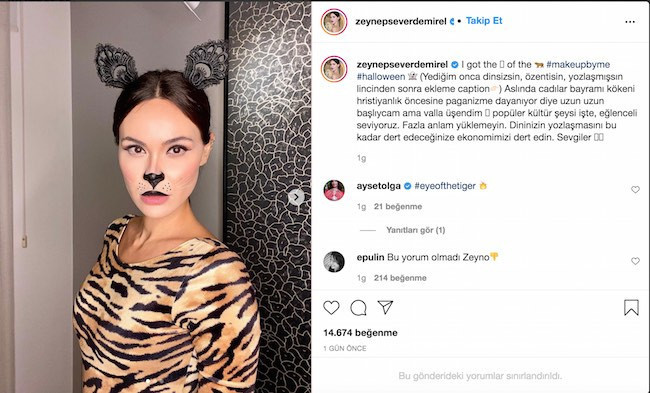Go to next photo arrow
Viewport: 650px width, 393px height.
296,197
